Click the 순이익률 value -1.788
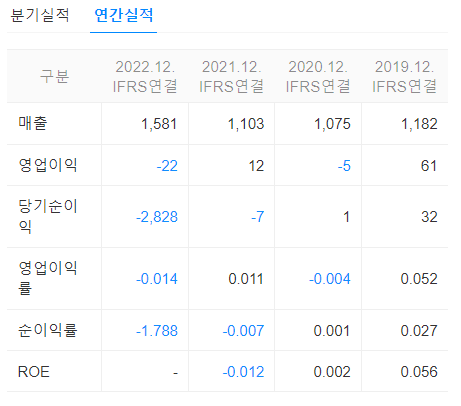 tap(157, 331)
